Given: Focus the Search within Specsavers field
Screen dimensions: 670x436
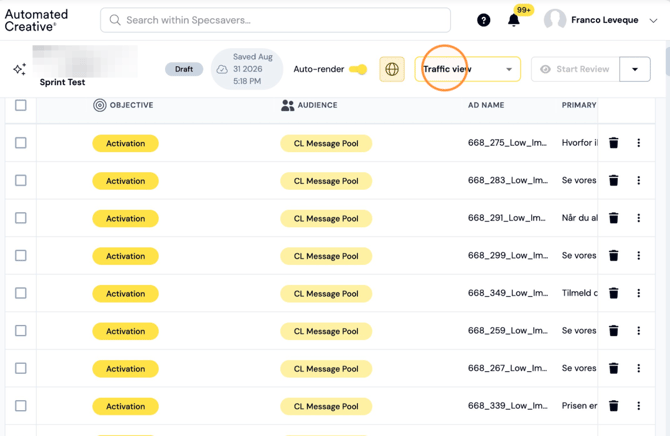Looking at the screenshot, I should point(275,20).
